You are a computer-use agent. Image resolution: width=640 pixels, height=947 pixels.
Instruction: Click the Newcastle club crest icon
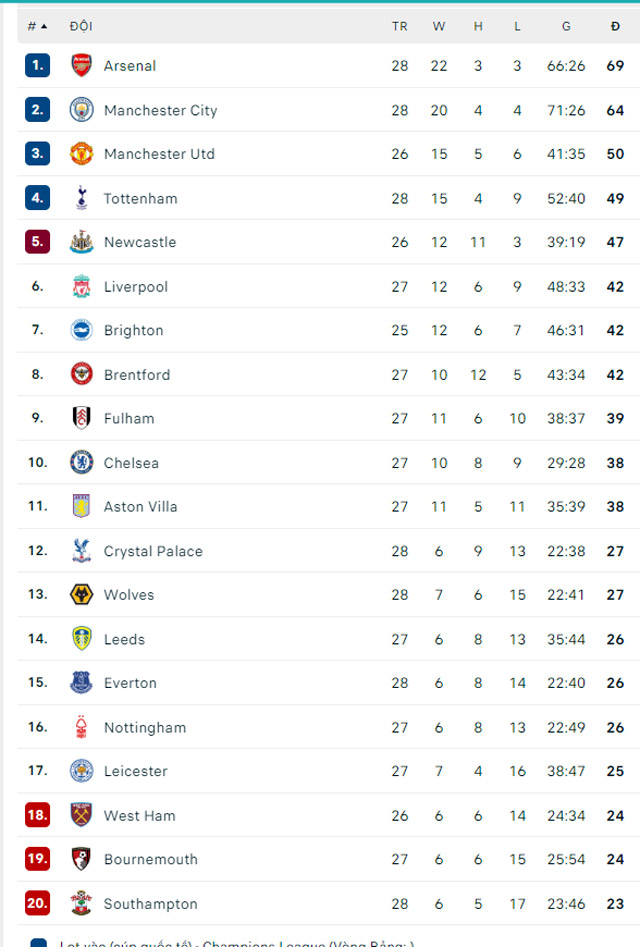tap(81, 242)
